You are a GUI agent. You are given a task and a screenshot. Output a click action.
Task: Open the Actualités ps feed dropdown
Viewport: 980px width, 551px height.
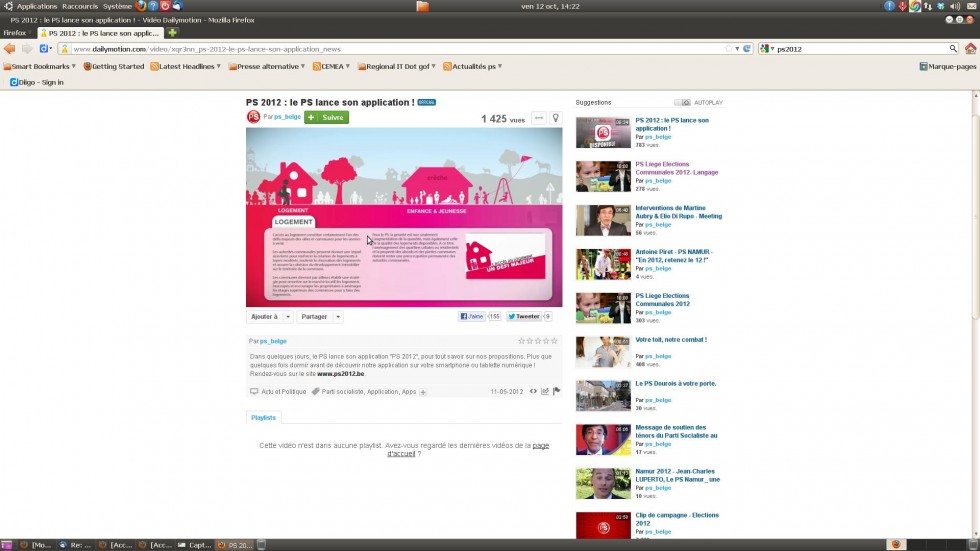pos(472,66)
